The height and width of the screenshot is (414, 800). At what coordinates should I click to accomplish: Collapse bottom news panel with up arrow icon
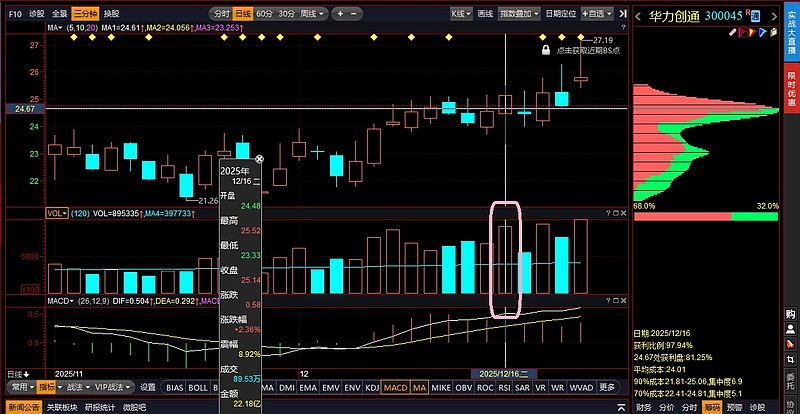pyautogui.click(x=621, y=408)
